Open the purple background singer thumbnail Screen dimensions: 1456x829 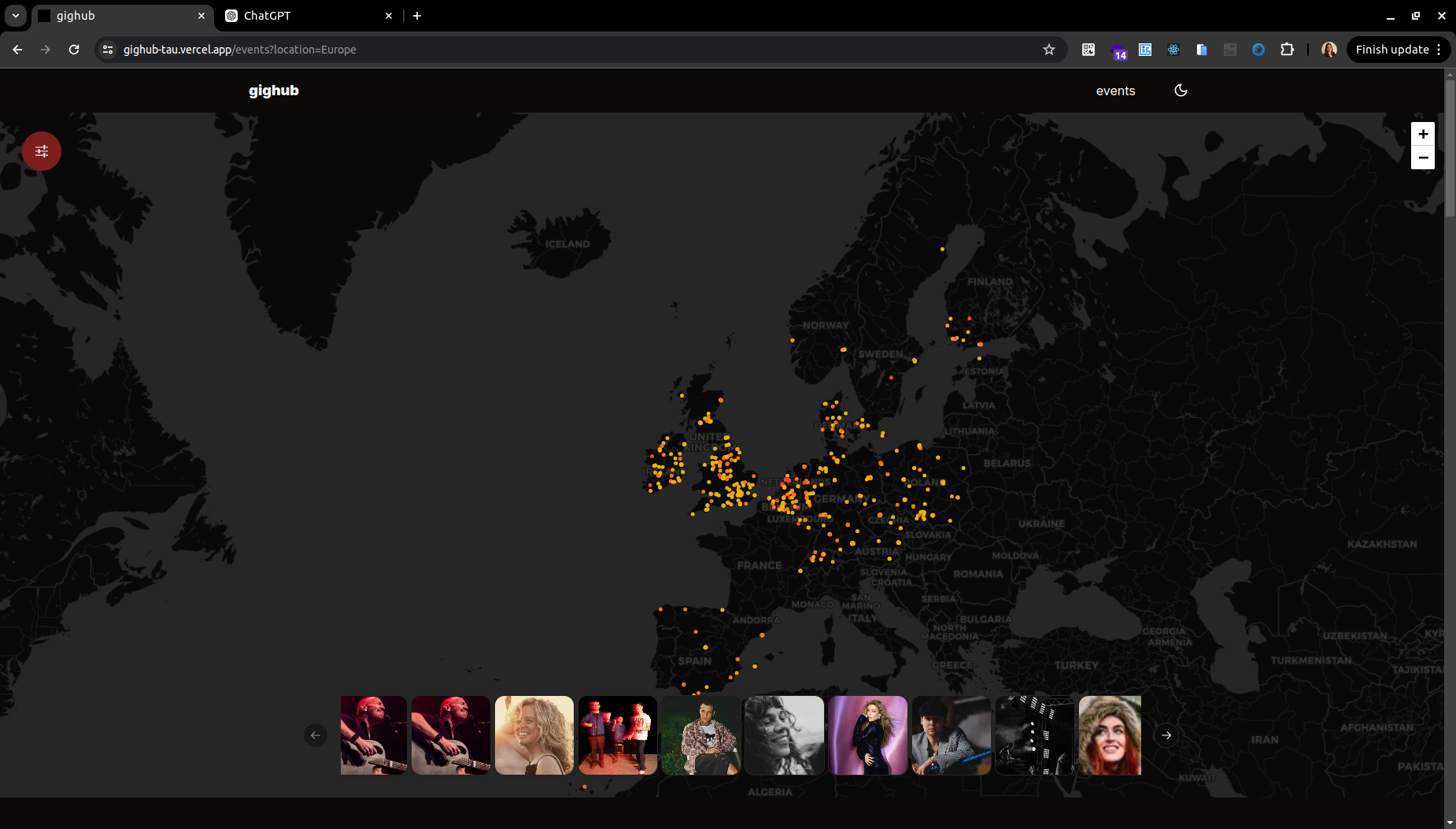point(868,735)
